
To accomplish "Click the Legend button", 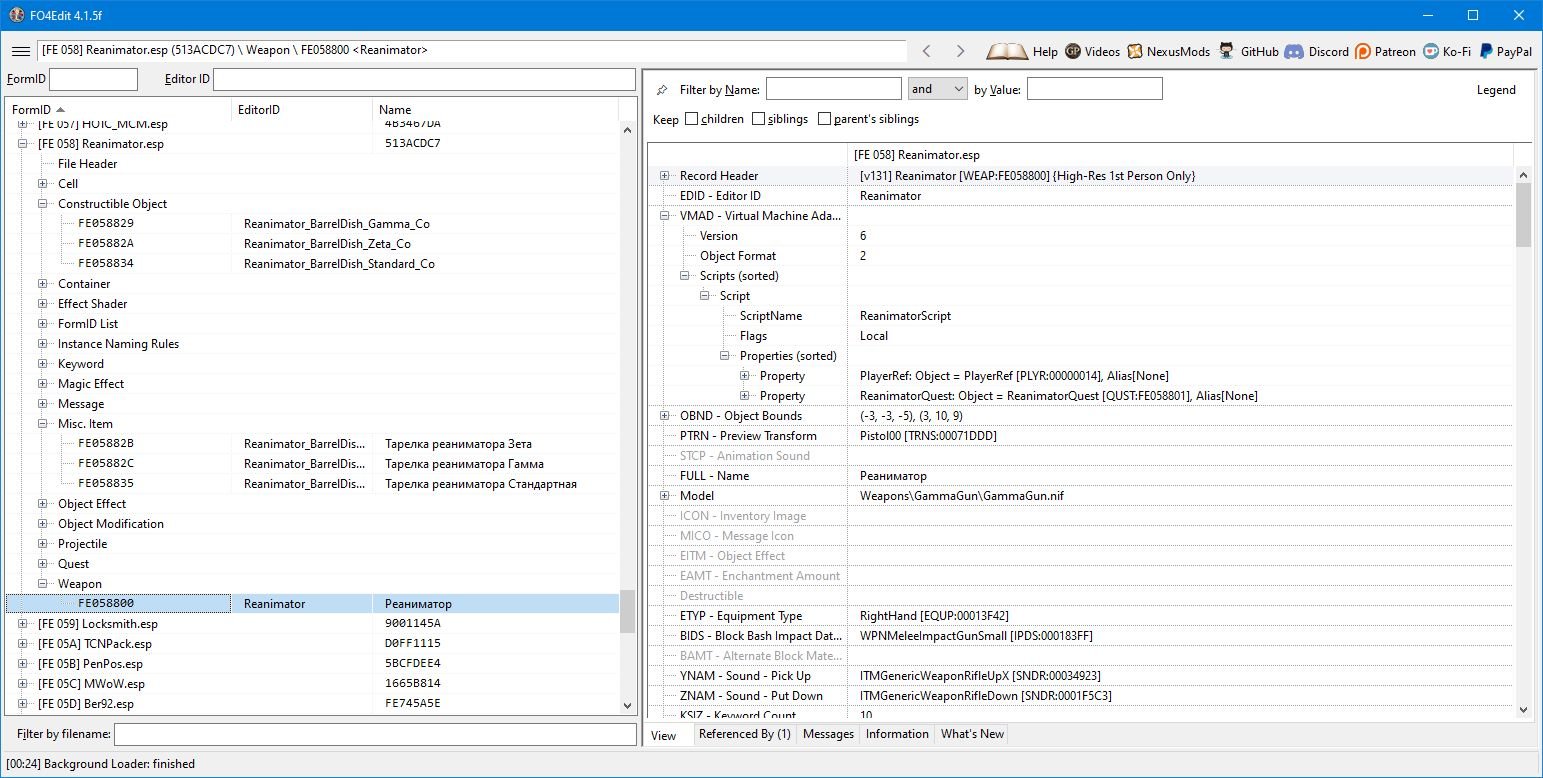I will (1496, 89).
